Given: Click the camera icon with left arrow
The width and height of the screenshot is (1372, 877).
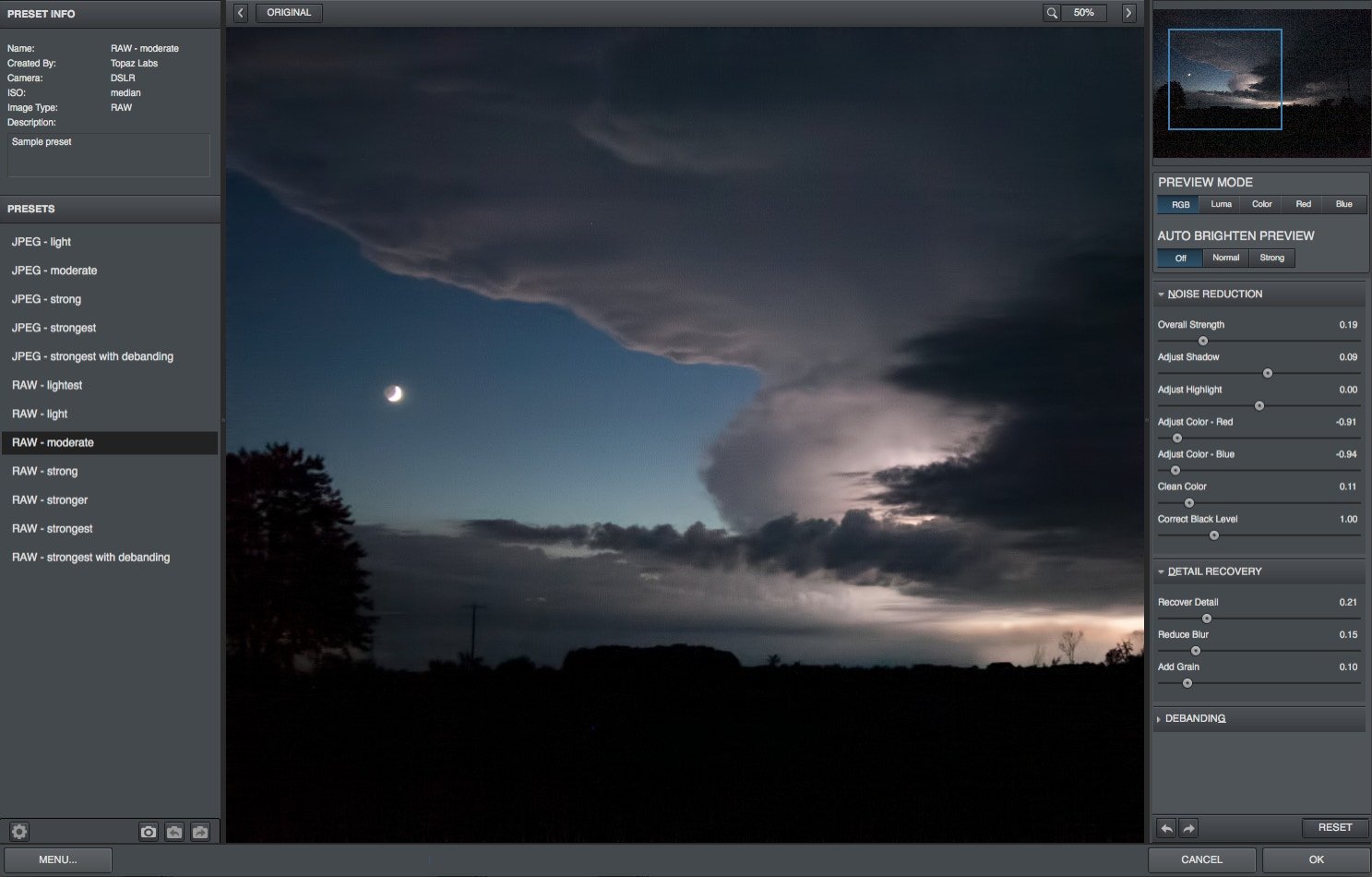Looking at the screenshot, I should click(x=174, y=832).
